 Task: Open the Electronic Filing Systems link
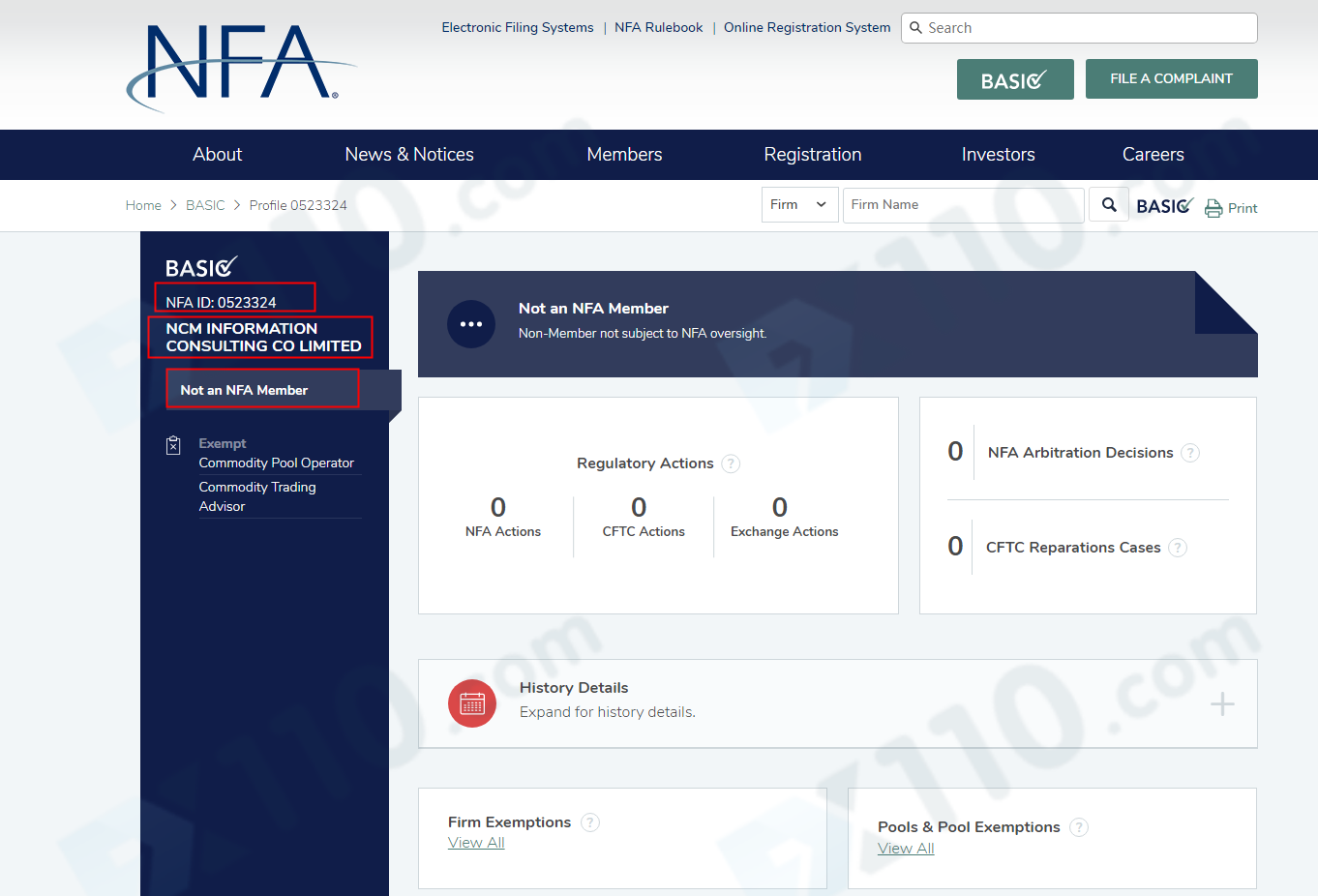coord(518,27)
